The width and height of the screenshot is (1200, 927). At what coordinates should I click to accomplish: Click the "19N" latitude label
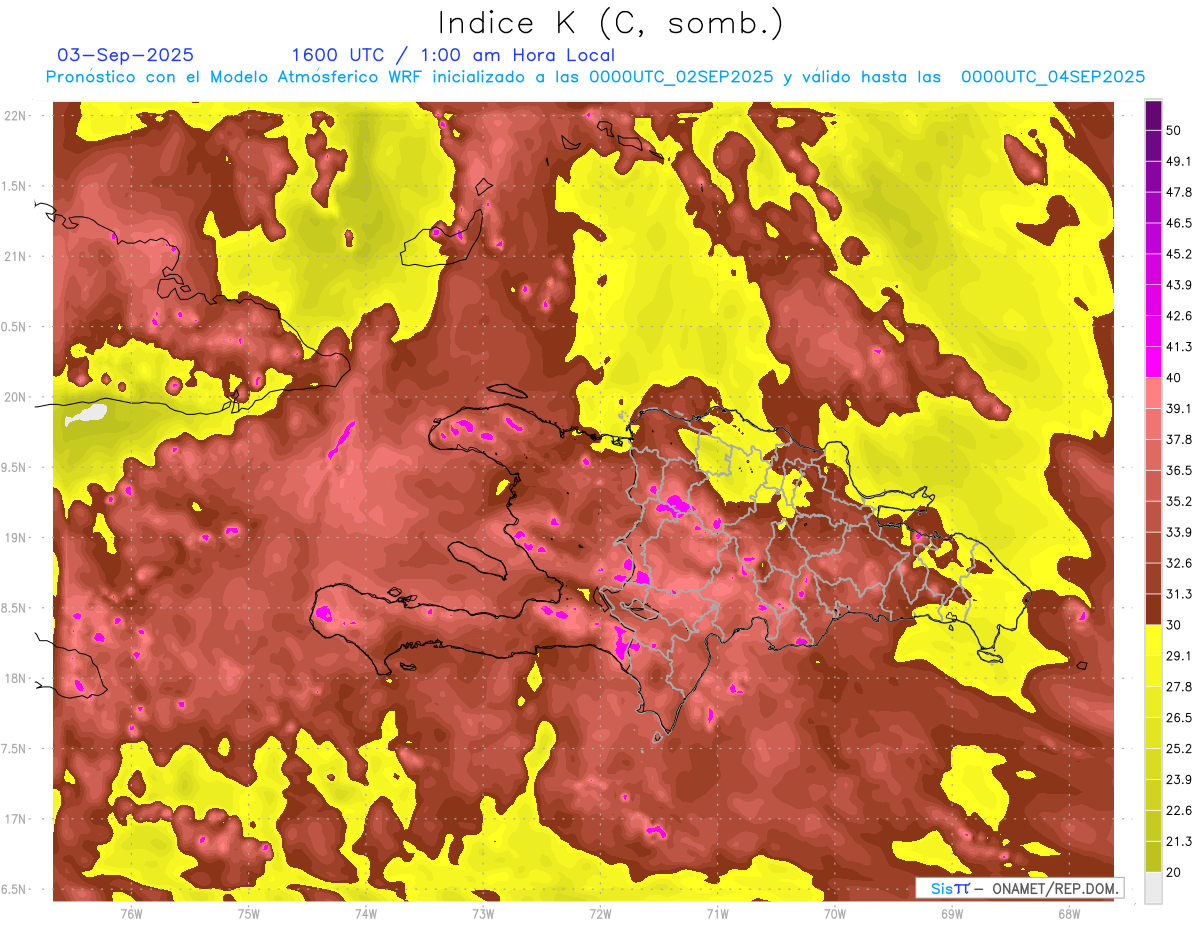click(17, 537)
